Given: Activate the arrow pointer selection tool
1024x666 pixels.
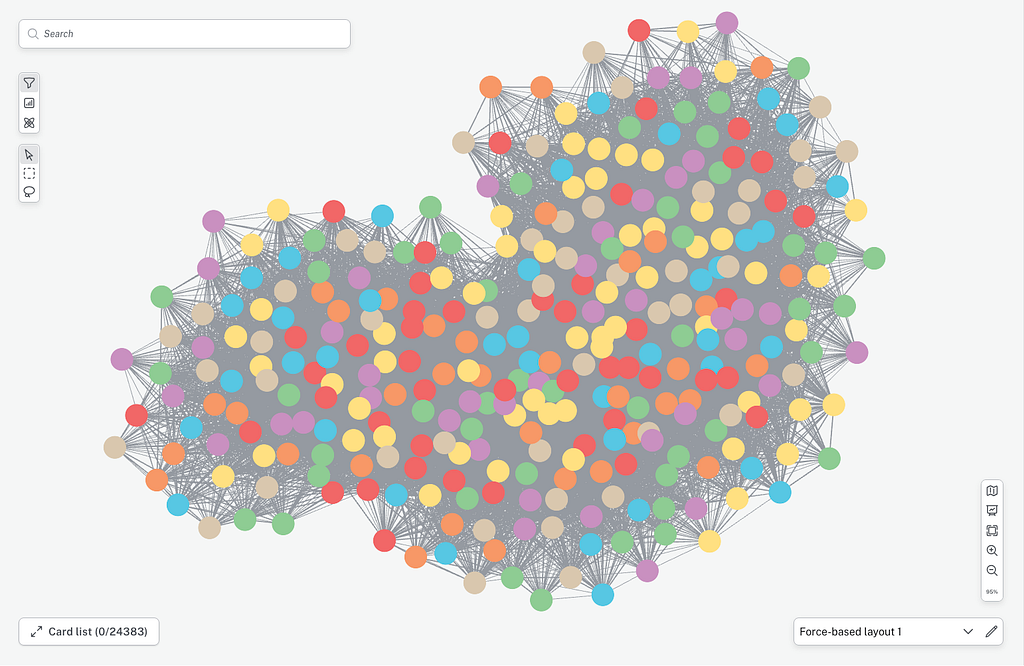Looking at the screenshot, I should click(x=29, y=155).
